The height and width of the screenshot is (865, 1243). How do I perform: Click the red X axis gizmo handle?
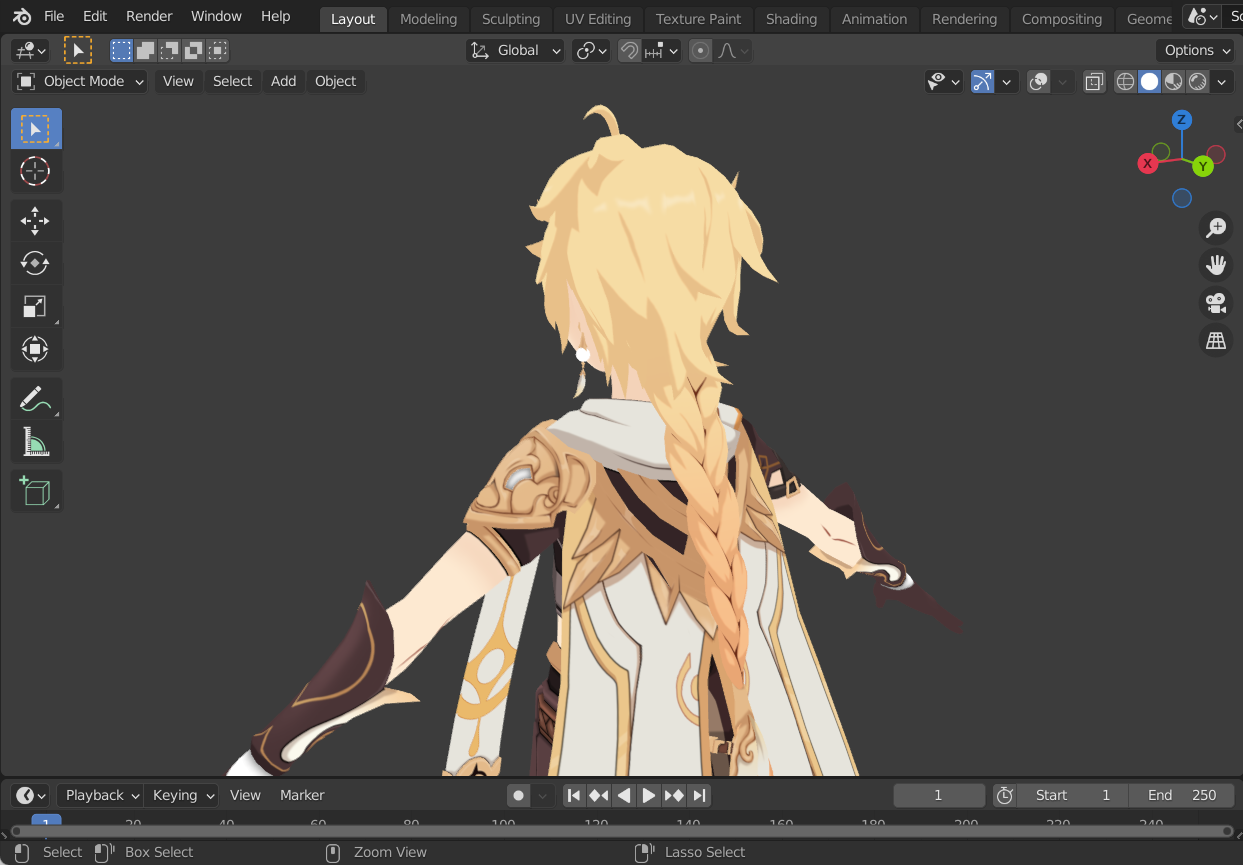click(1148, 163)
